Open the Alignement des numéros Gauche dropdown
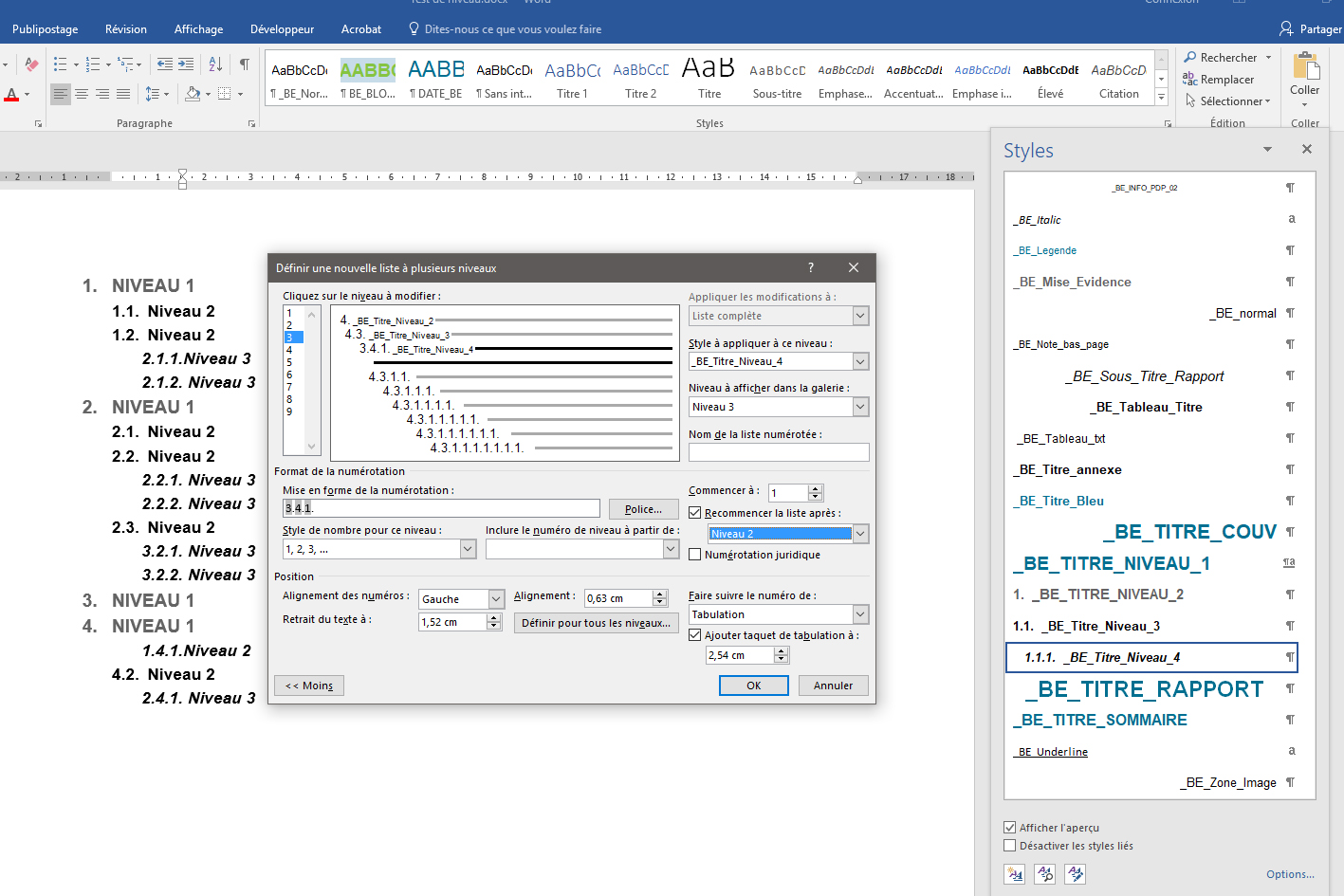Image resolution: width=1344 pixels, height=896 pixels. 496,598
